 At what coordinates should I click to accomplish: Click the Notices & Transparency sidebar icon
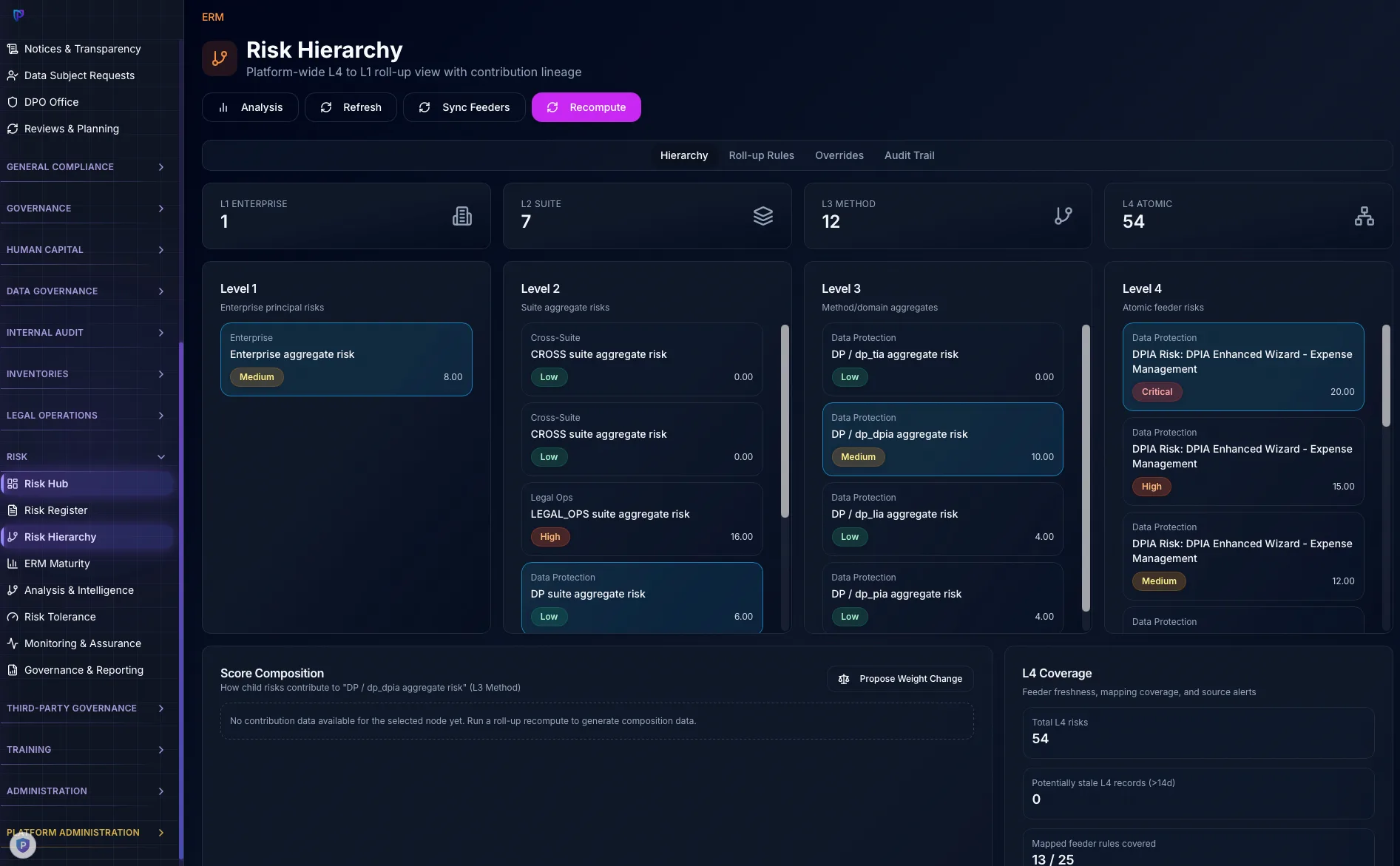click(x=13, y=49)
